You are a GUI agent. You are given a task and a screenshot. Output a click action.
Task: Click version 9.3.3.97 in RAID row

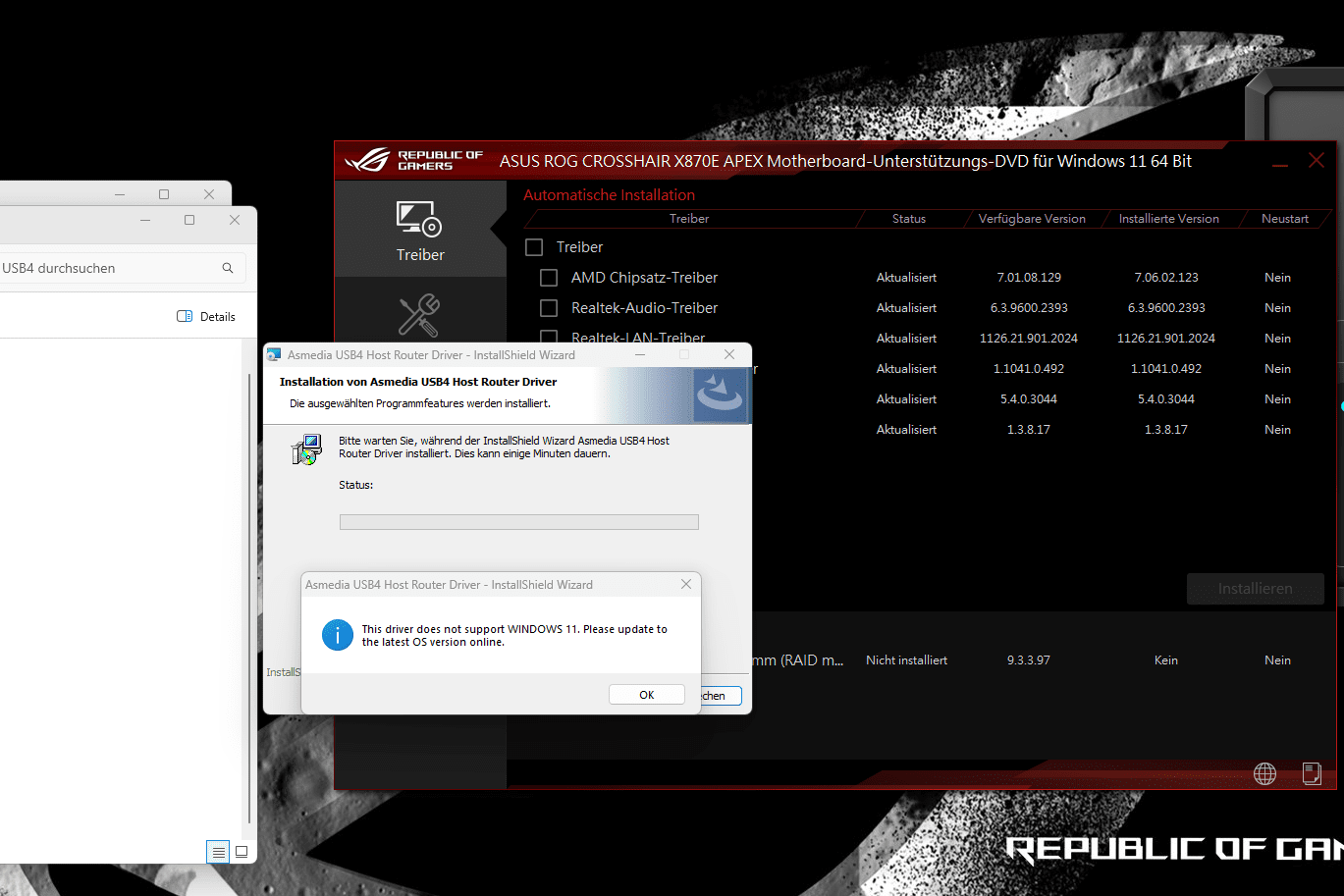pos(1029,660)
